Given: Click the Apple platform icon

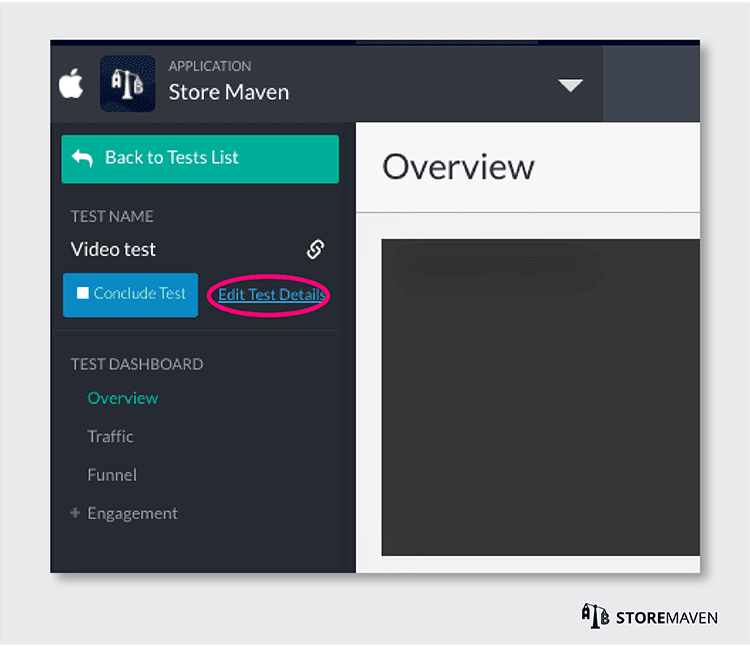Looking at the screenshot, I should 71,84.
